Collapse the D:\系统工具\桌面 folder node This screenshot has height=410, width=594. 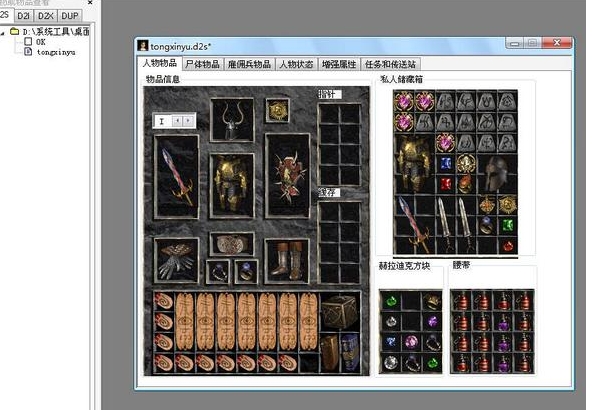(x=3, y=33)
